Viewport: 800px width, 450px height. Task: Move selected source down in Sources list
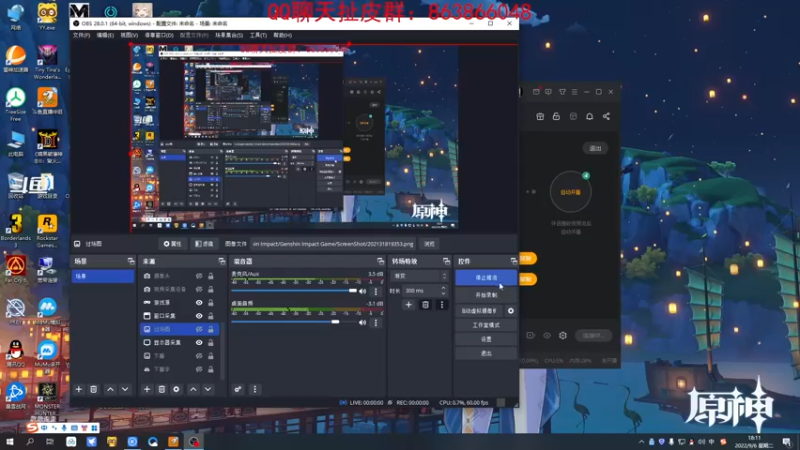click(x=208, y=389)
